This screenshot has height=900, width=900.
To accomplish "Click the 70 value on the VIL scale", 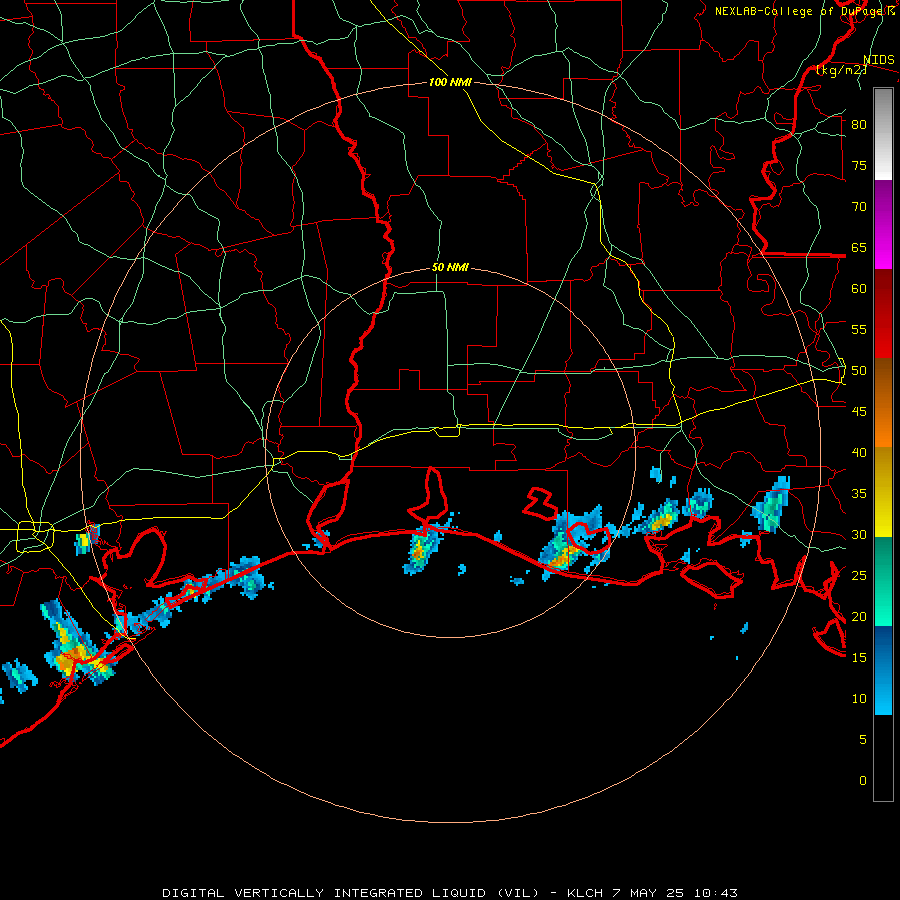I will [859, 206].
